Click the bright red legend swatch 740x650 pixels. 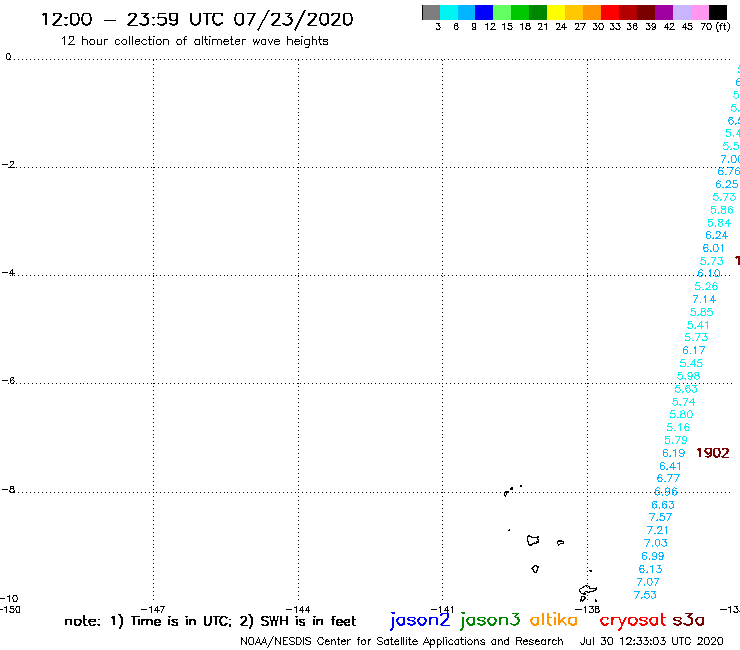[x=610, y=12]
